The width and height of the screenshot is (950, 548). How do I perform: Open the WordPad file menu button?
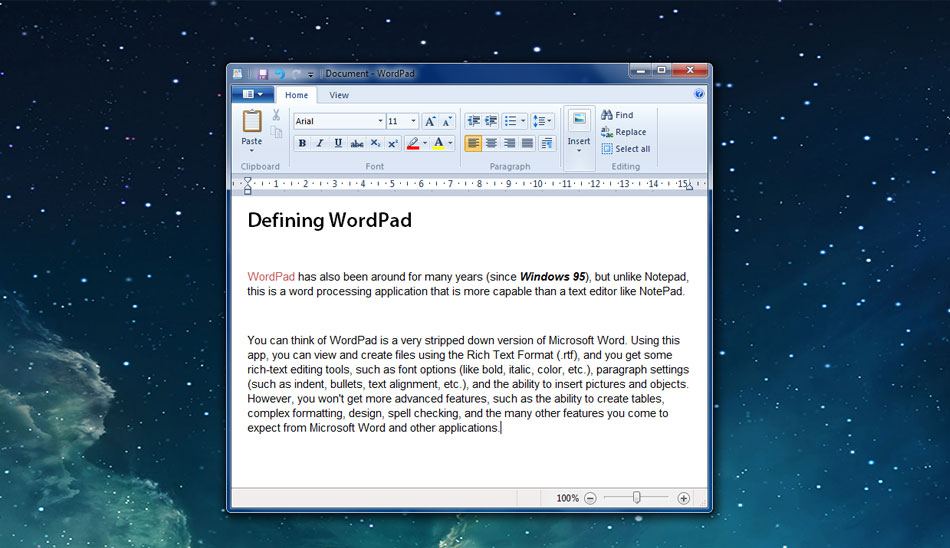(253, 94)
